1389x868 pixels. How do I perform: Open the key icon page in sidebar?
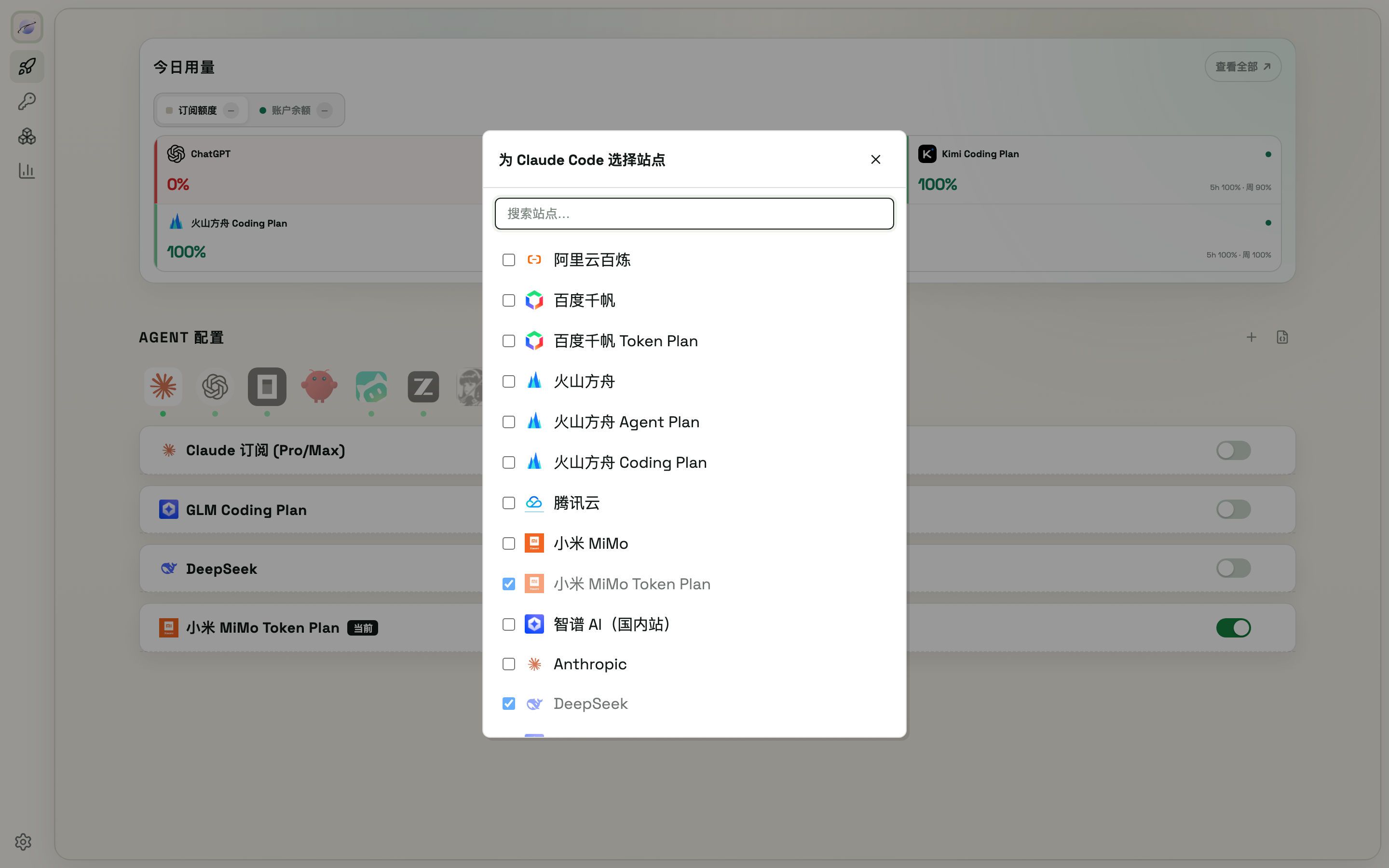click(27, 102)
